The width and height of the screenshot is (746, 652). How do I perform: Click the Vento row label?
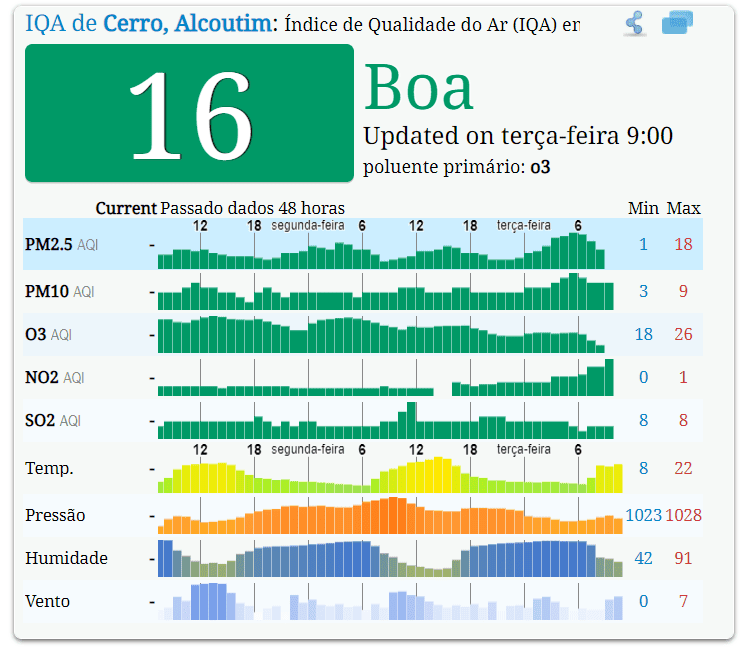pyautogui.click(x=47, y=602)
